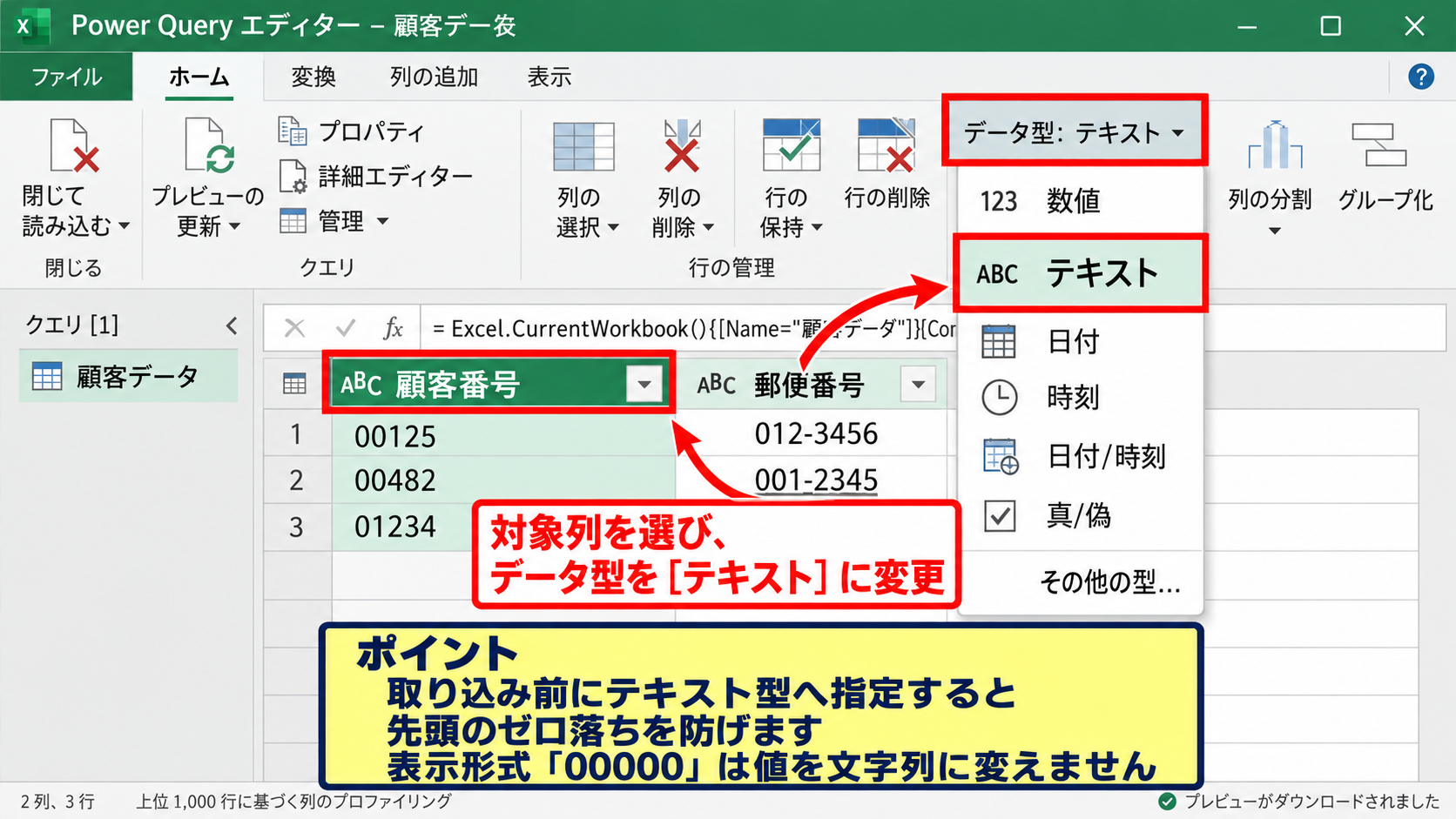Cancel formula with the X icon
This screenshot has height=819, width=1456.
[294, 328]
